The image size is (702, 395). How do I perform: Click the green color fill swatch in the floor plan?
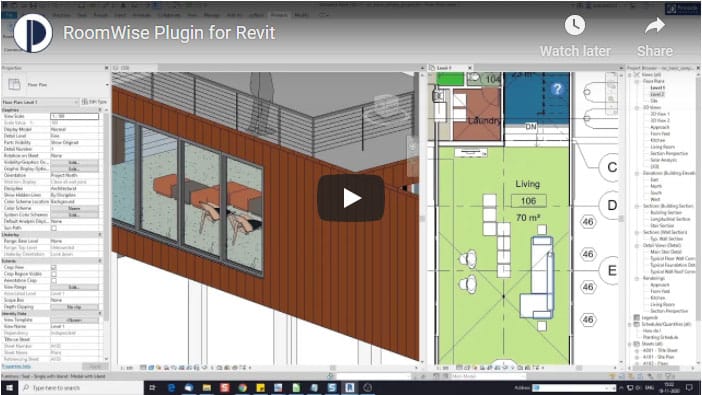[x=450, y=80]
